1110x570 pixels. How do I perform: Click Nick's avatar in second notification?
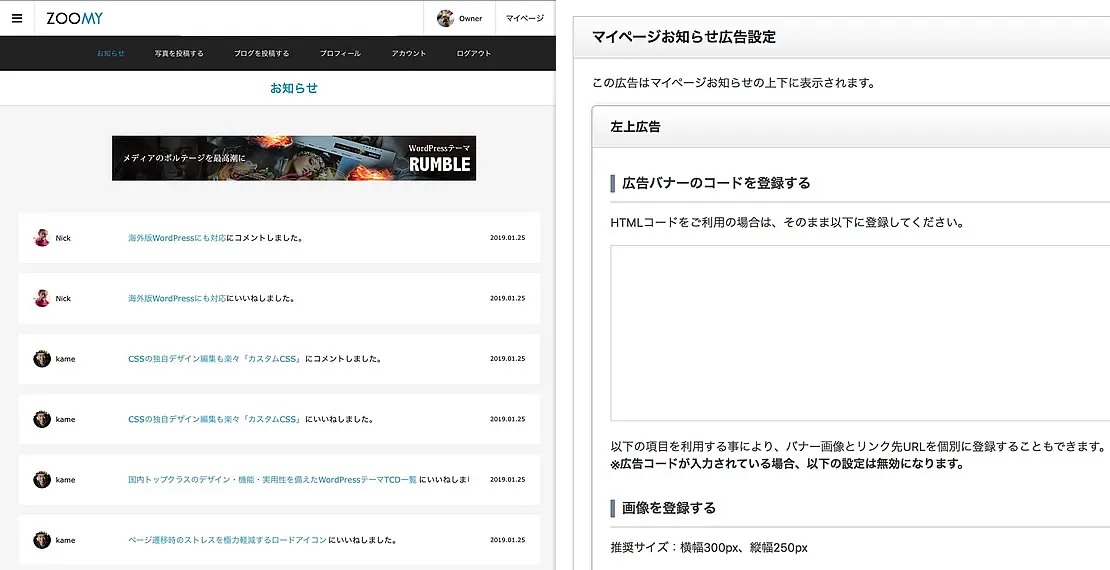pos(42,298)
